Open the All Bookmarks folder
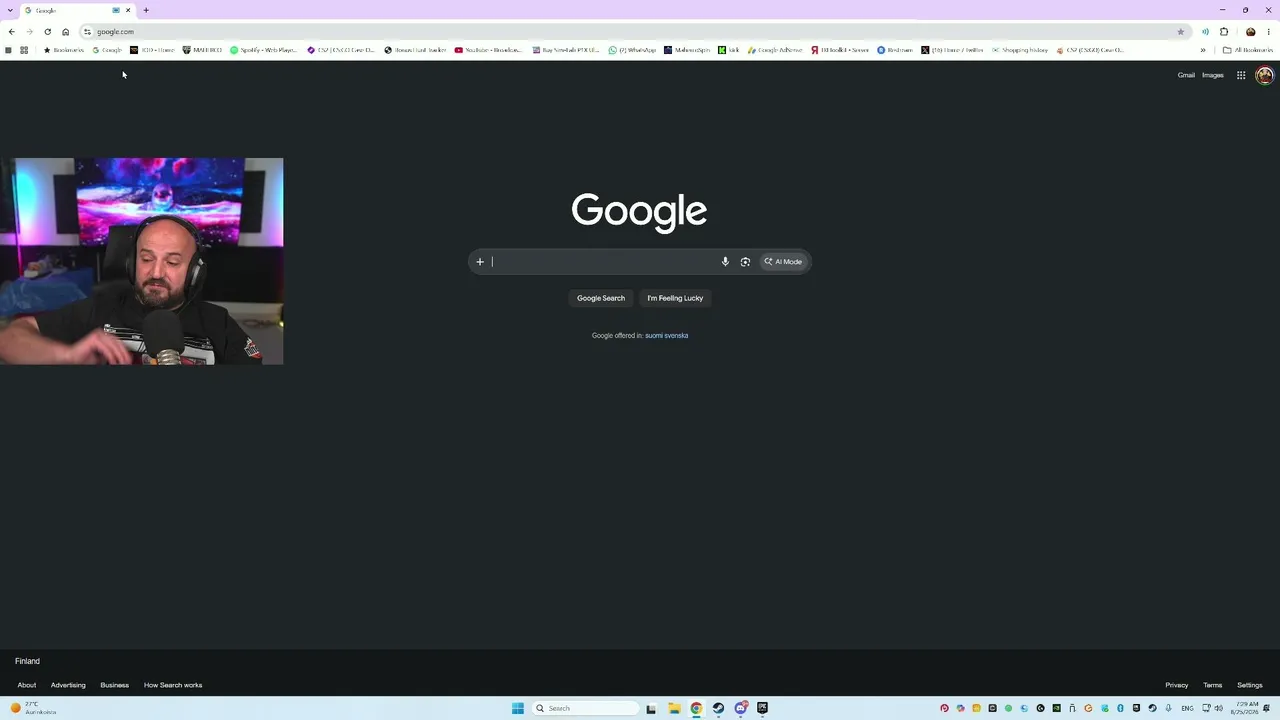This screenshot has width=1280, height=720. point(1248,50)
